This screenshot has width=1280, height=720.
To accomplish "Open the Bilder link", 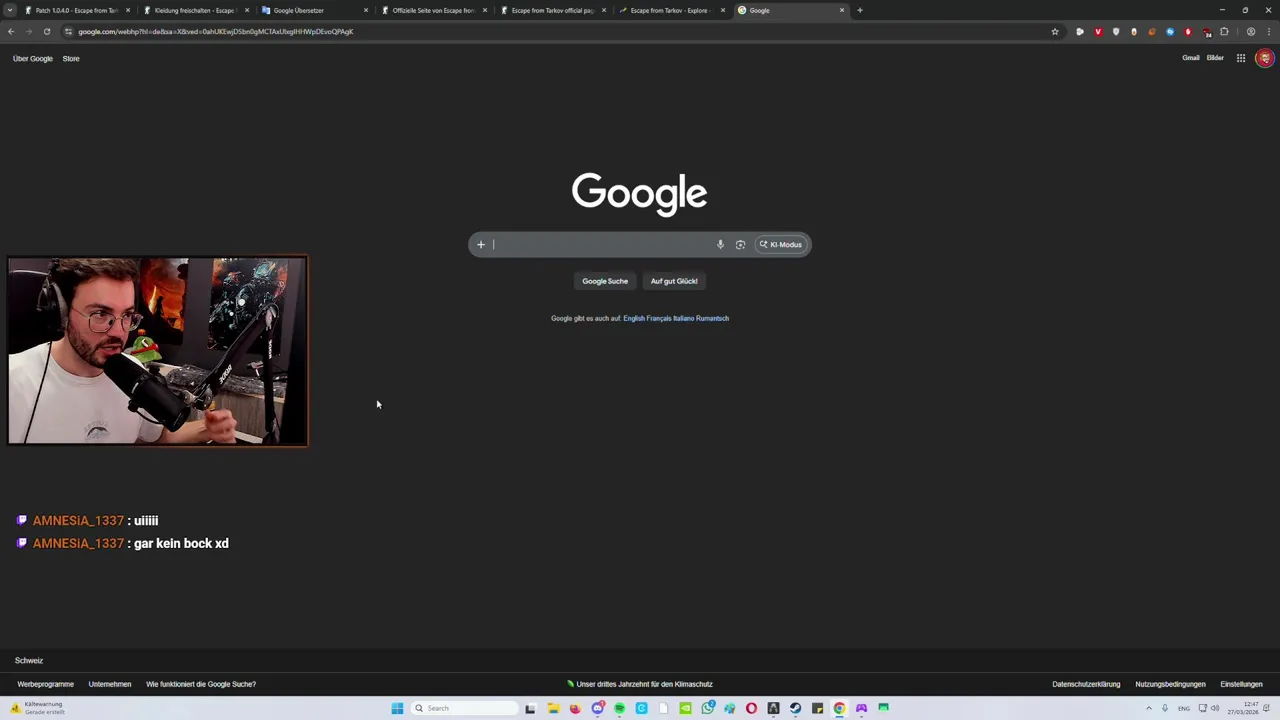I will pos(1215,58).
